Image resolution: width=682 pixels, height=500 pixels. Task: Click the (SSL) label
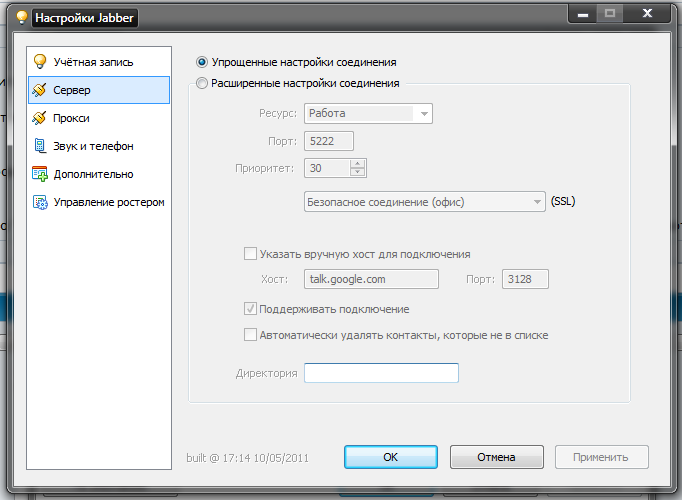coord(563,201)
